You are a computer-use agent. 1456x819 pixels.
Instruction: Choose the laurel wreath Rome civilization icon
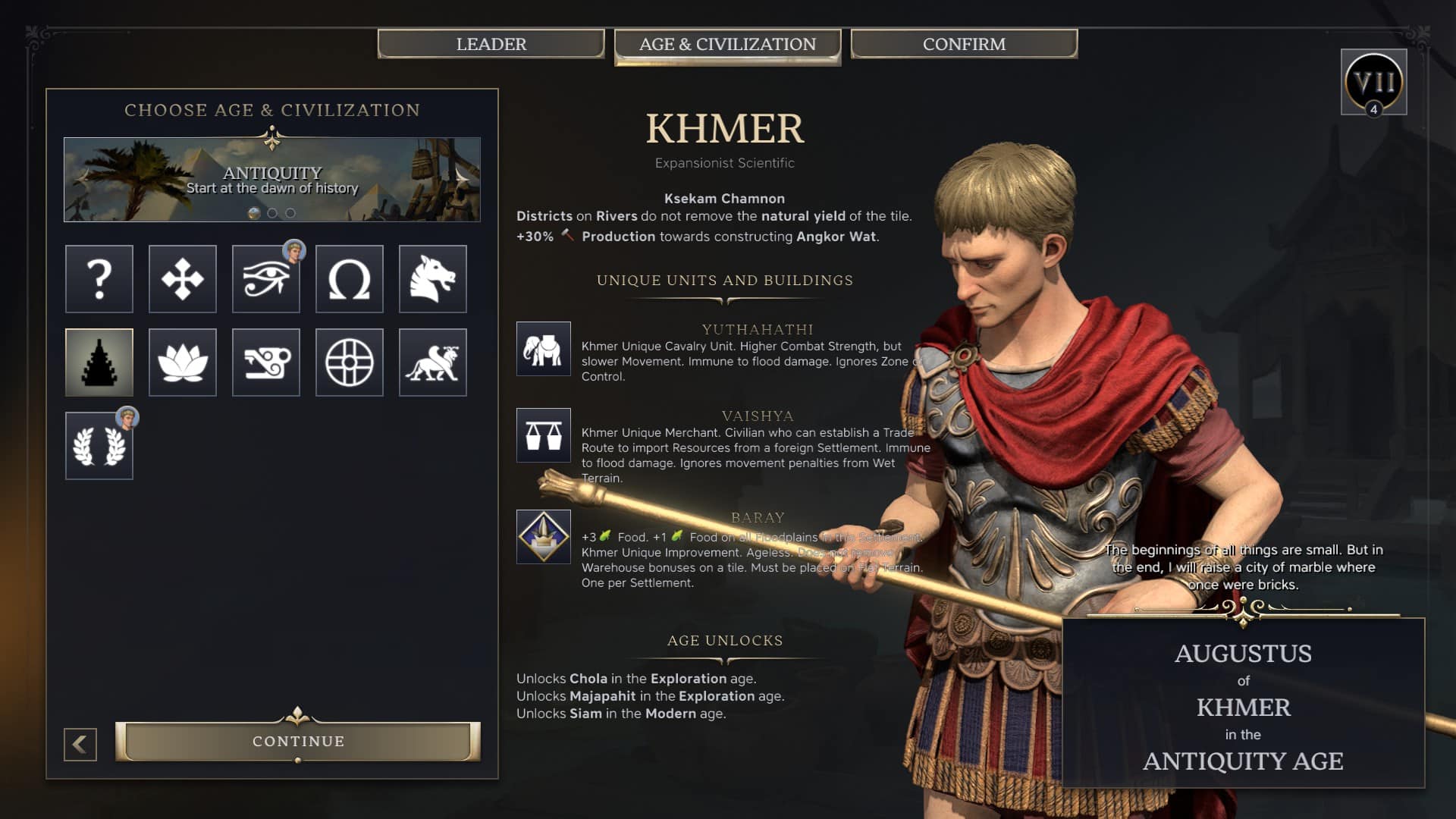coord(99,446)
